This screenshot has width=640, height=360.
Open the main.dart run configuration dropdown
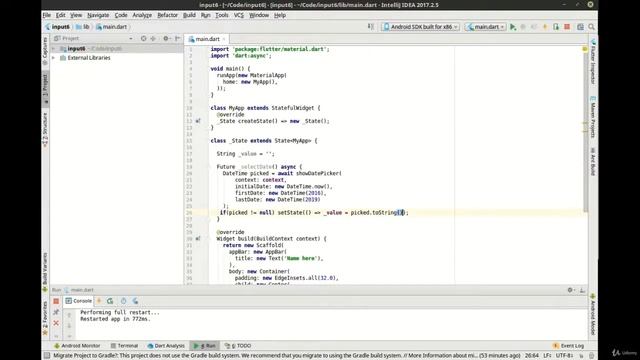coord(486,27)
